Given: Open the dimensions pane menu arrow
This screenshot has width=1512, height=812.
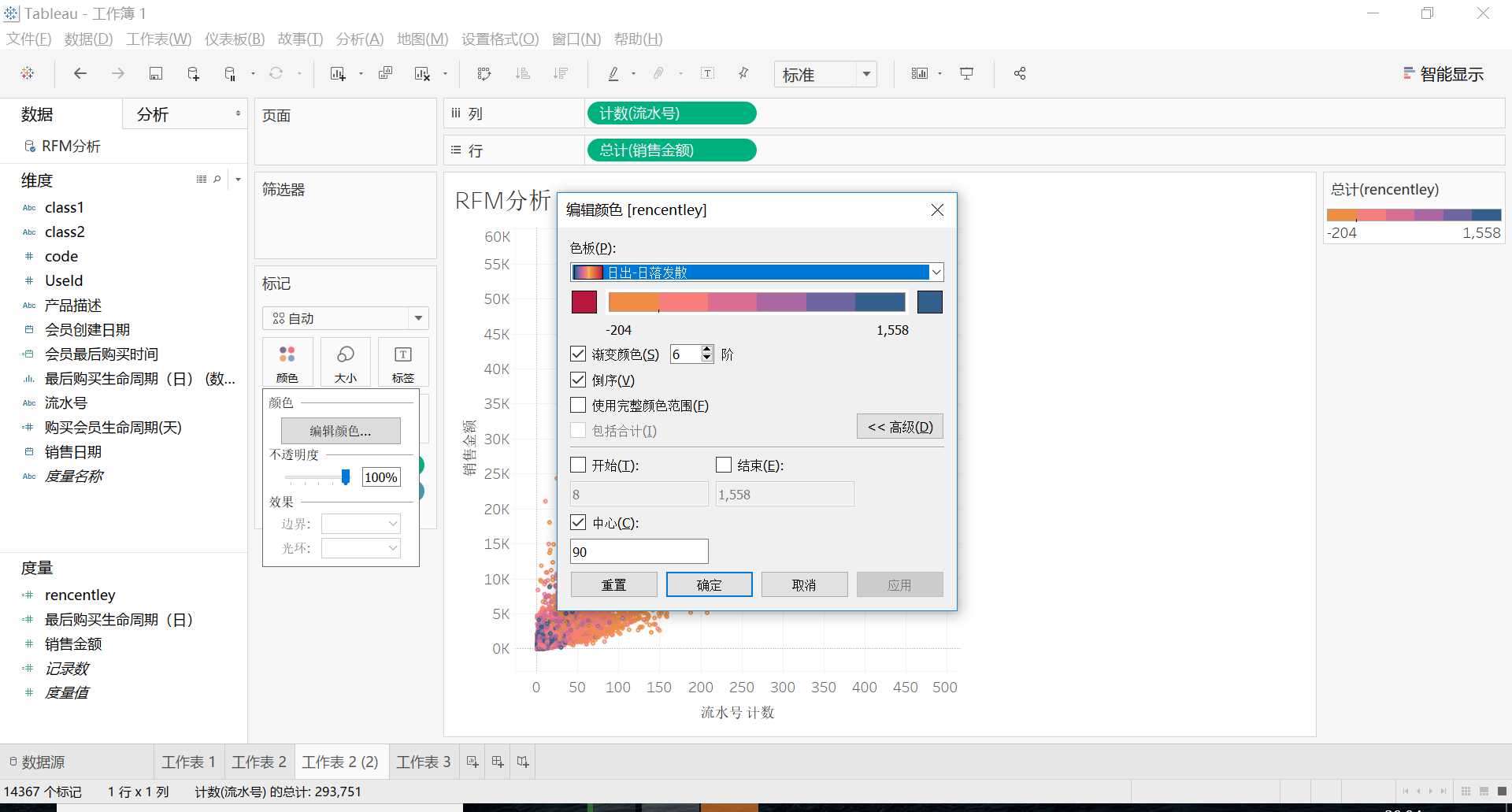Looking at the screenshot, I should 238,180.
